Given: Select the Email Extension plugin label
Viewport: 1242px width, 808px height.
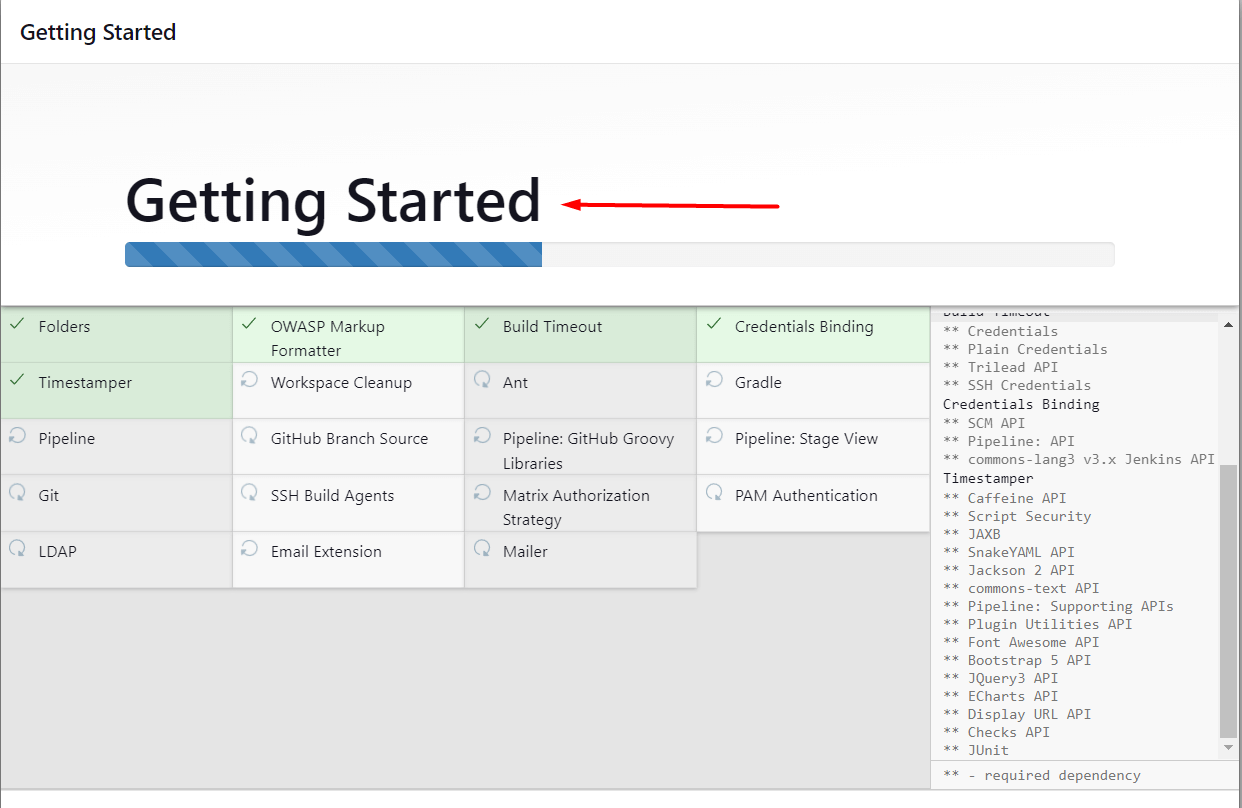Looking at the screenshot, I should 326,552.
